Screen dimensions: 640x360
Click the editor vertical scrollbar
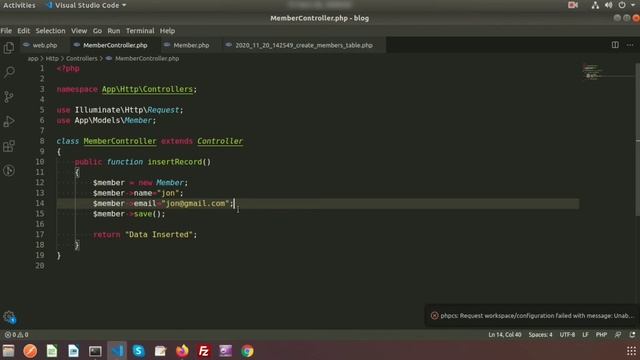(637, 139)
